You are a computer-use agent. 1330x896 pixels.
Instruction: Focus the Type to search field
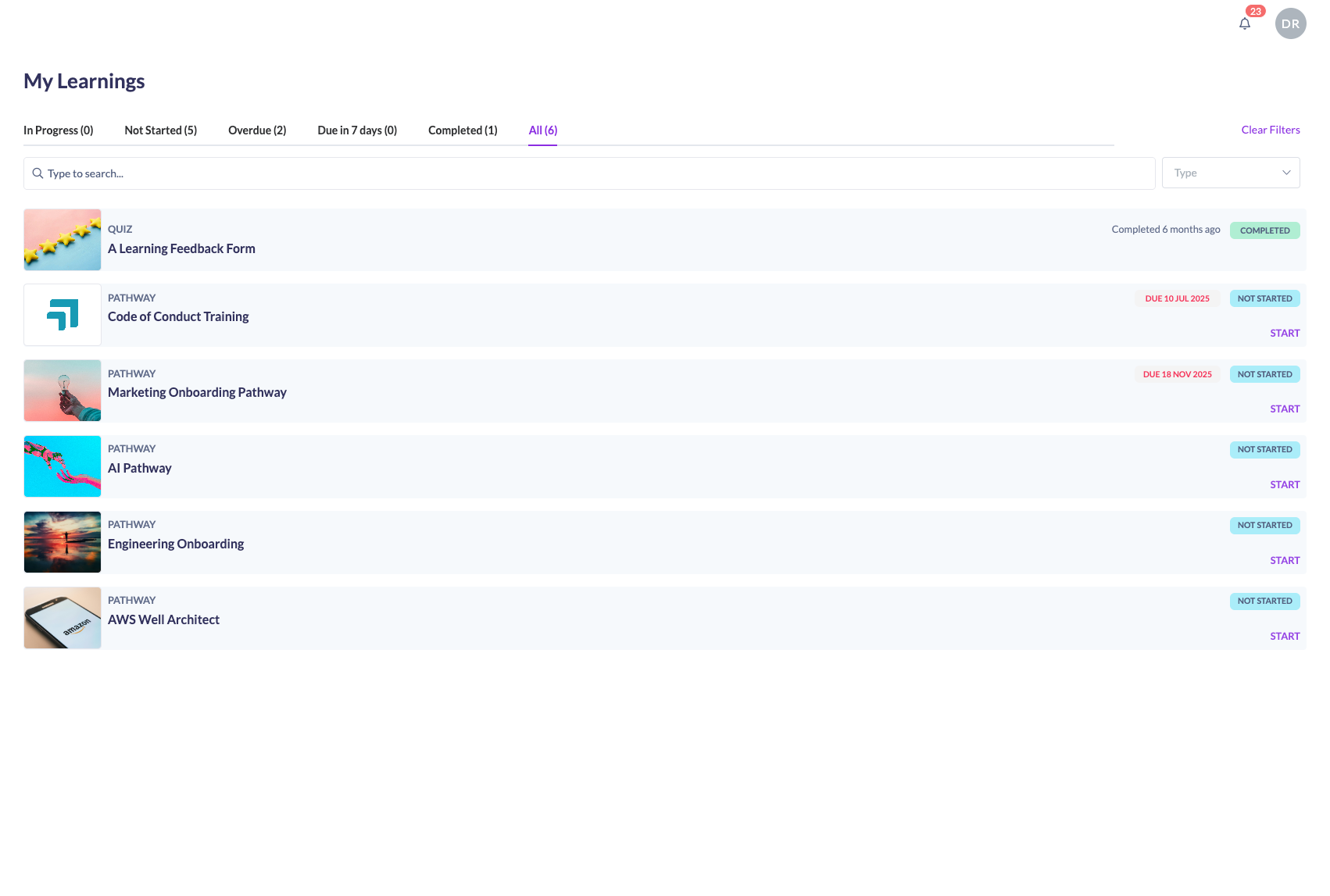(594, 173)
